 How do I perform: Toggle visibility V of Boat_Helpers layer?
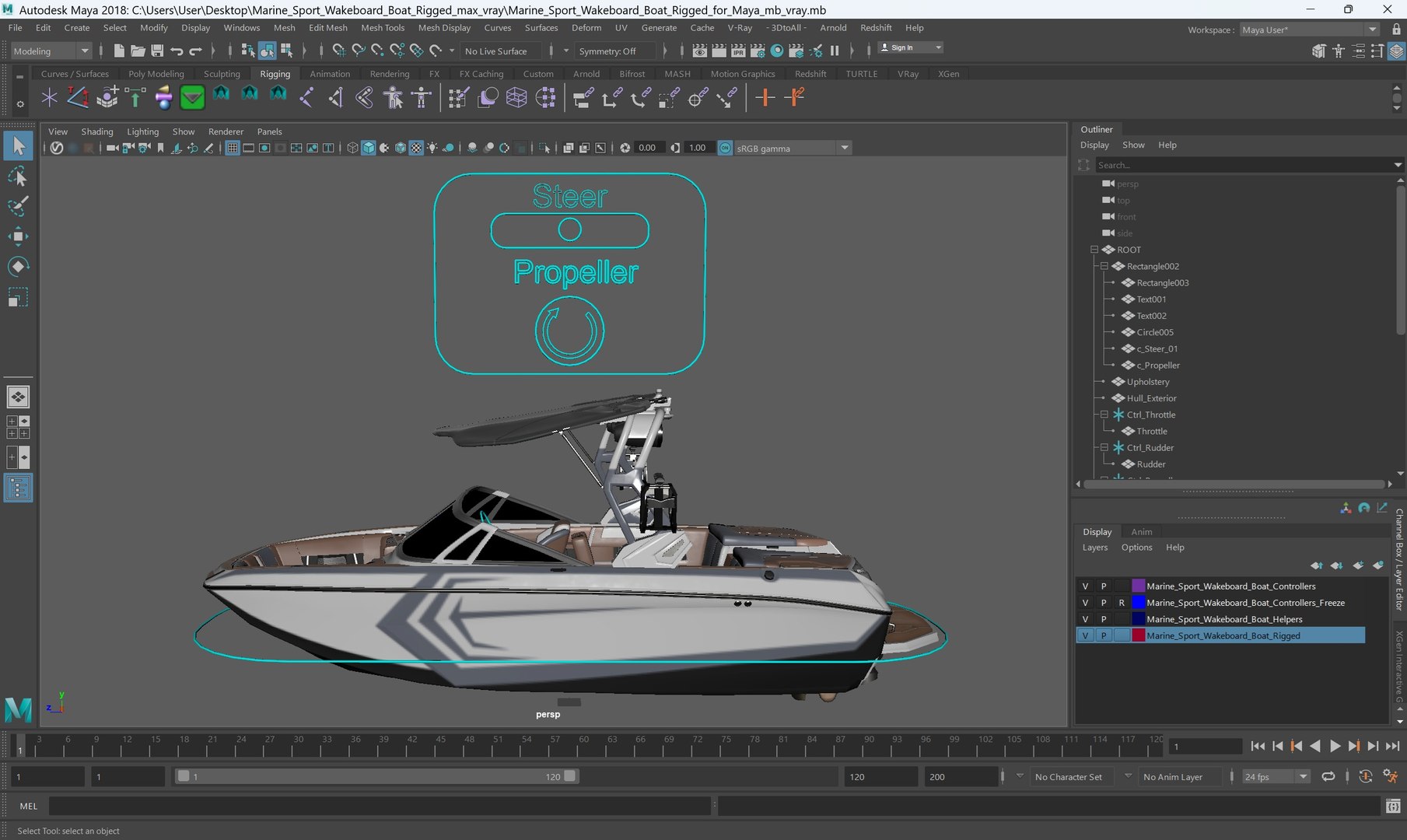click(1085, 619)
